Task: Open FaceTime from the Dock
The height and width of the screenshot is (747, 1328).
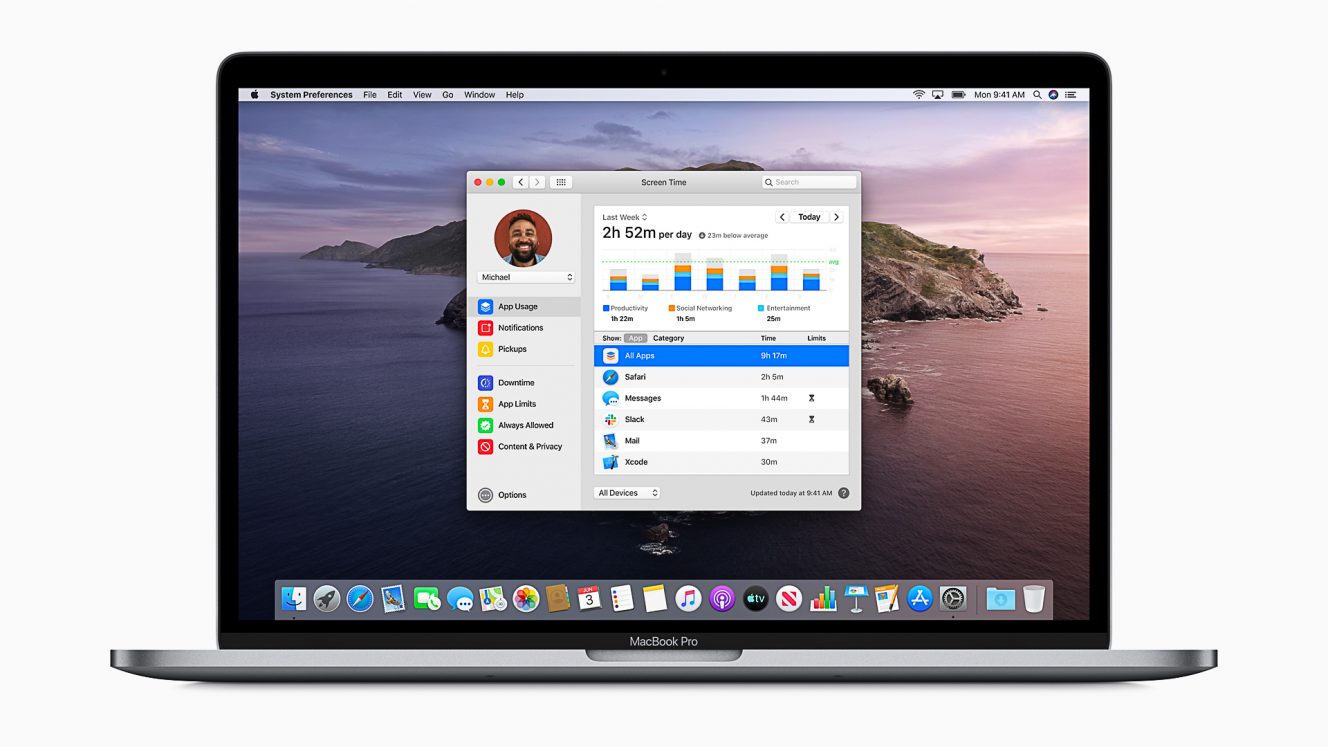Action: pos(427,599)
